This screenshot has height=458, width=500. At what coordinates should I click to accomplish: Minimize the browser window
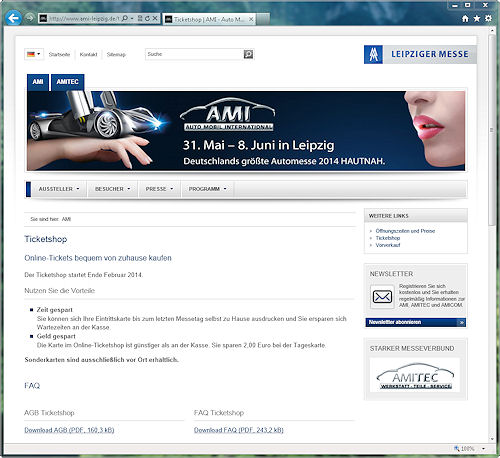pos(455,5)
